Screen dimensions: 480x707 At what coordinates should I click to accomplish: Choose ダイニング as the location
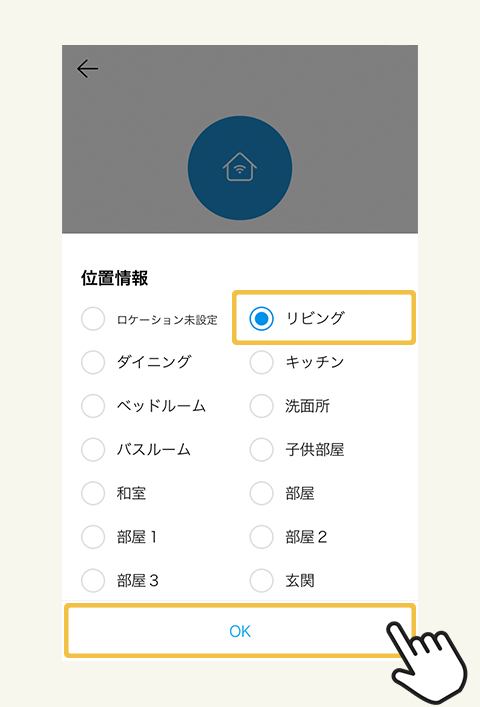tap(93, 362)
